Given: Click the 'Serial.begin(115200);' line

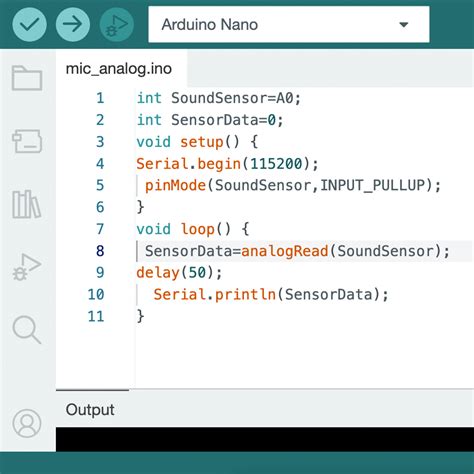Looking at the screenshot, I should point(227,164).
